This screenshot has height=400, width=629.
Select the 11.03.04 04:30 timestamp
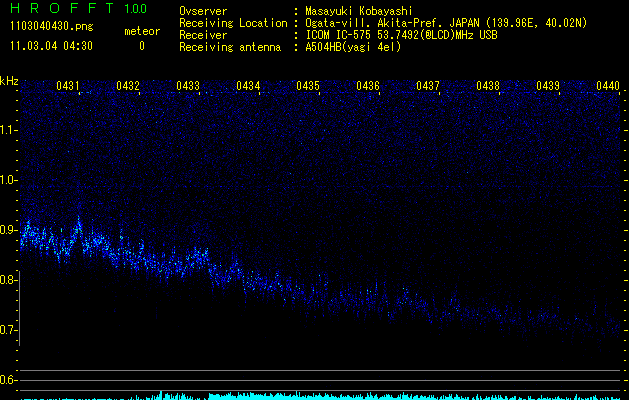pos(50,46)
